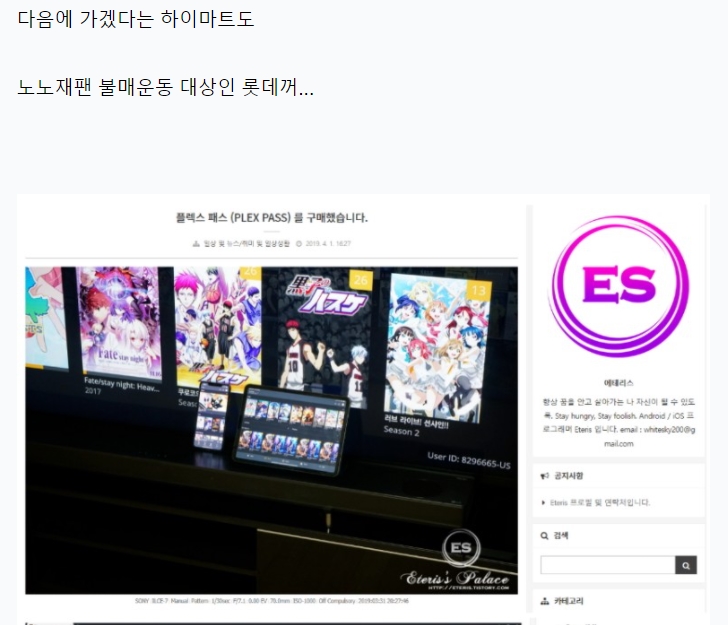The width and height of the screenshot is (728, 625).
Task: Click the clock icon beside post date
Action: [299, 244]
